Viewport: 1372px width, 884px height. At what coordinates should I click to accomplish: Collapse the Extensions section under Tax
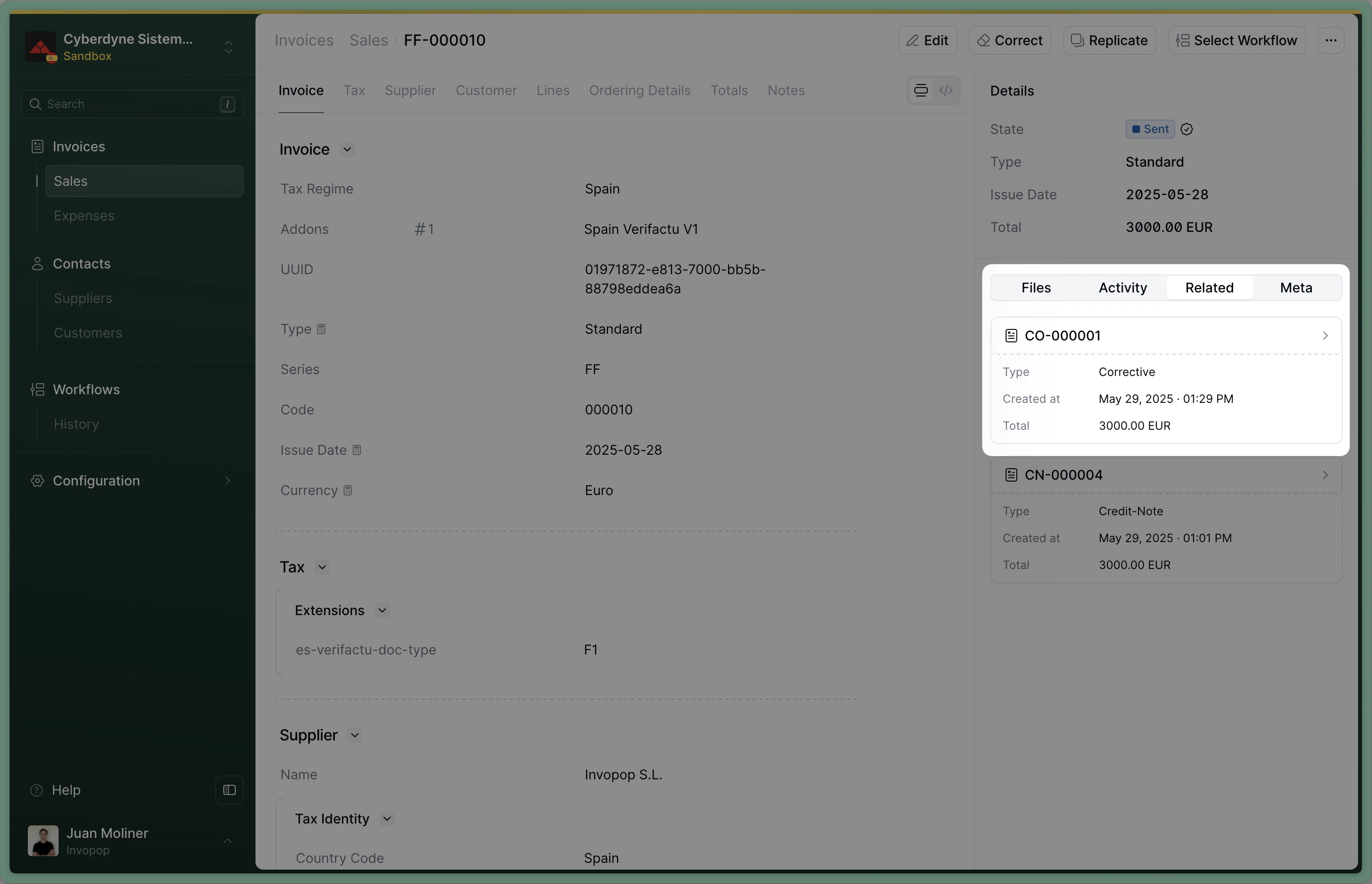coord(382,610)
